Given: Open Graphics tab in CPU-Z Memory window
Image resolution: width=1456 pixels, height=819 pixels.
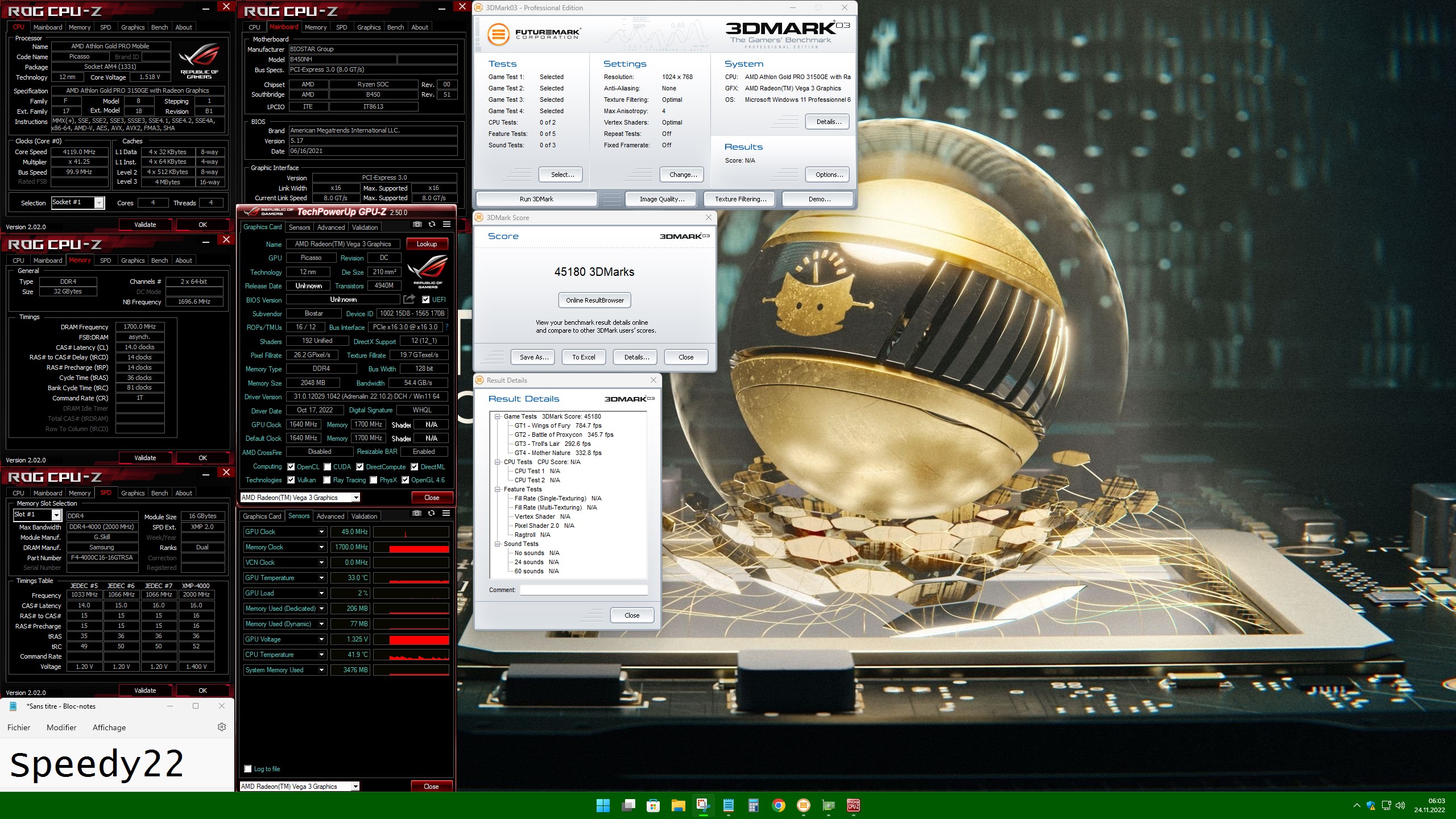Looking at the screenshot, I should pos(133,260).
